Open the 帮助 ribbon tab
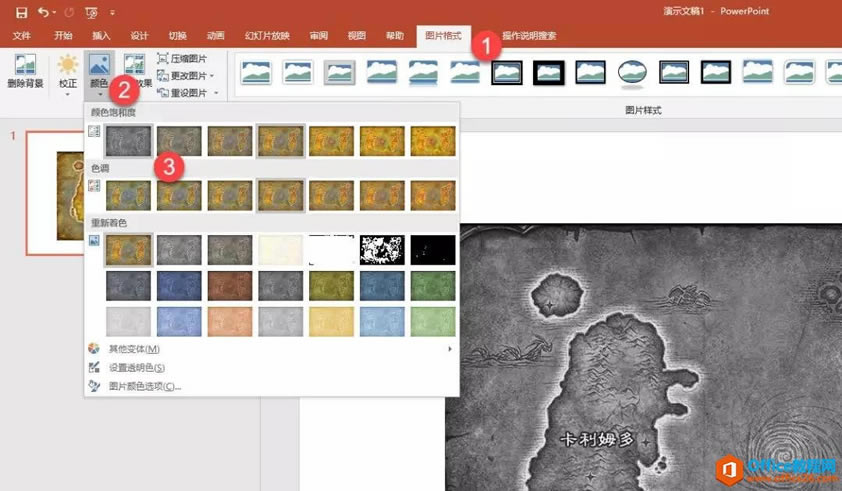The image size is (842, 491). pyautogui.click(x=395, y=35)
